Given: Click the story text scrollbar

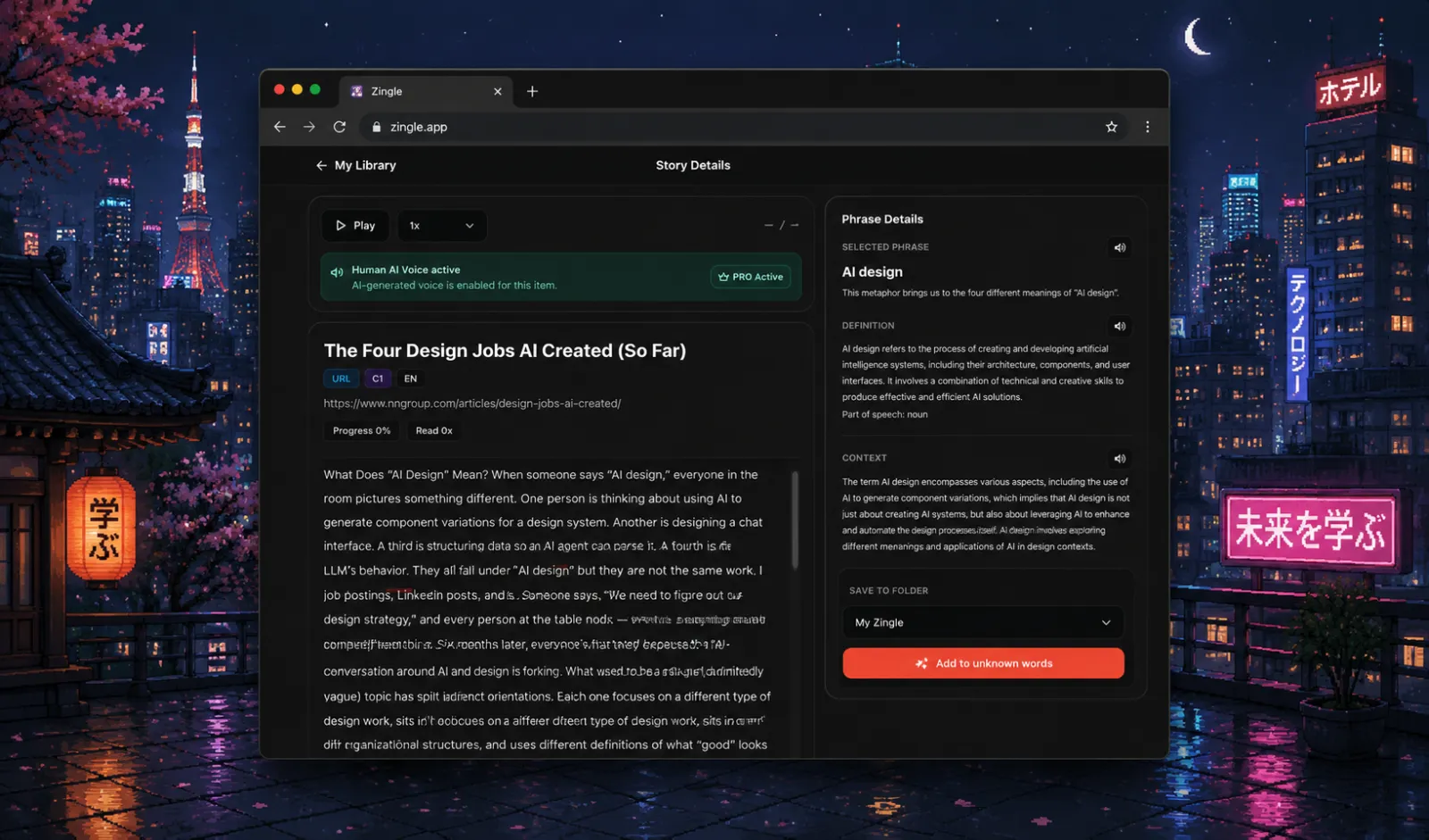Looking at the screenshot, I should coord(795,521).
